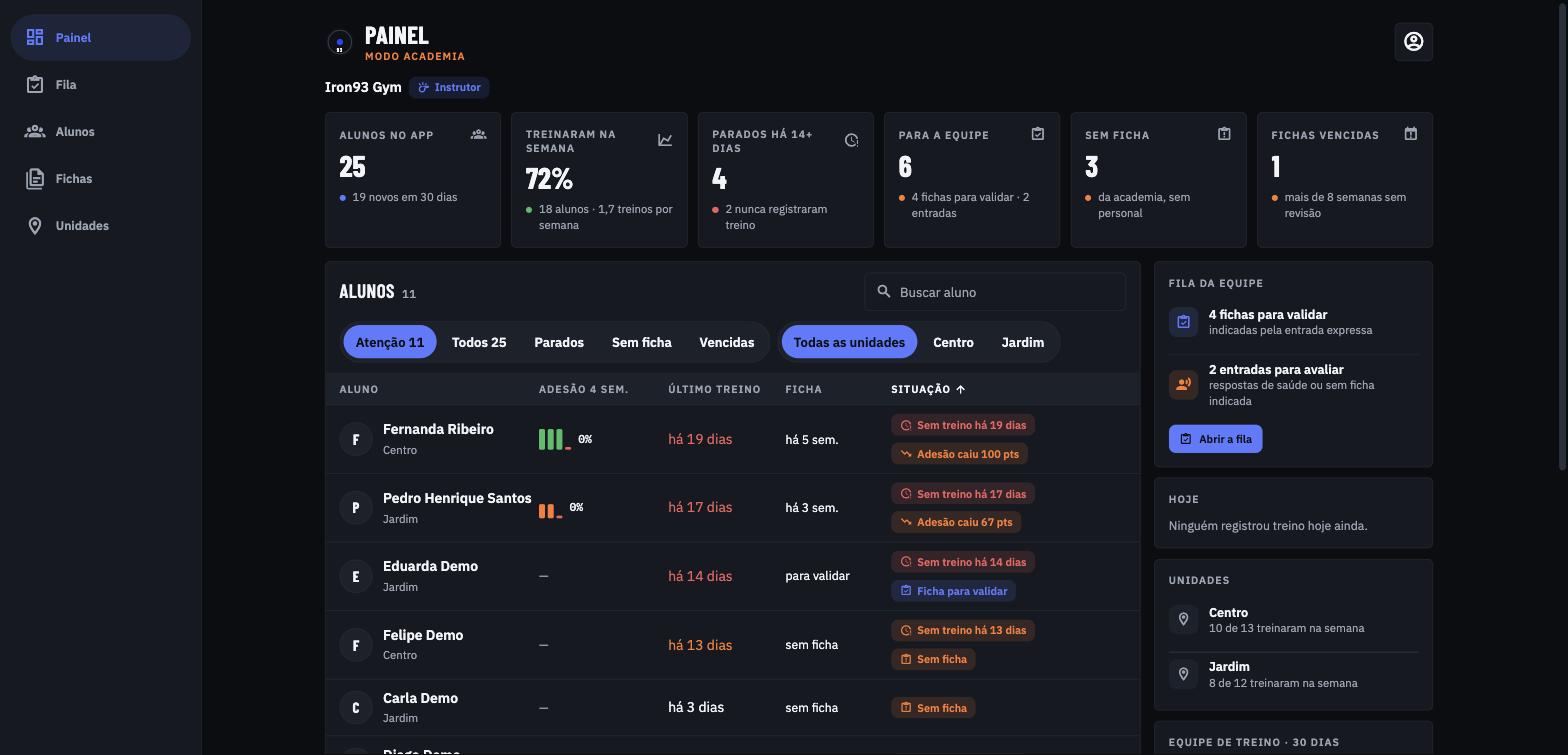The width and height of the screenshot is (1568, 755).
Task: Click the pin icon next to Centro unit
Action: 1183,620
